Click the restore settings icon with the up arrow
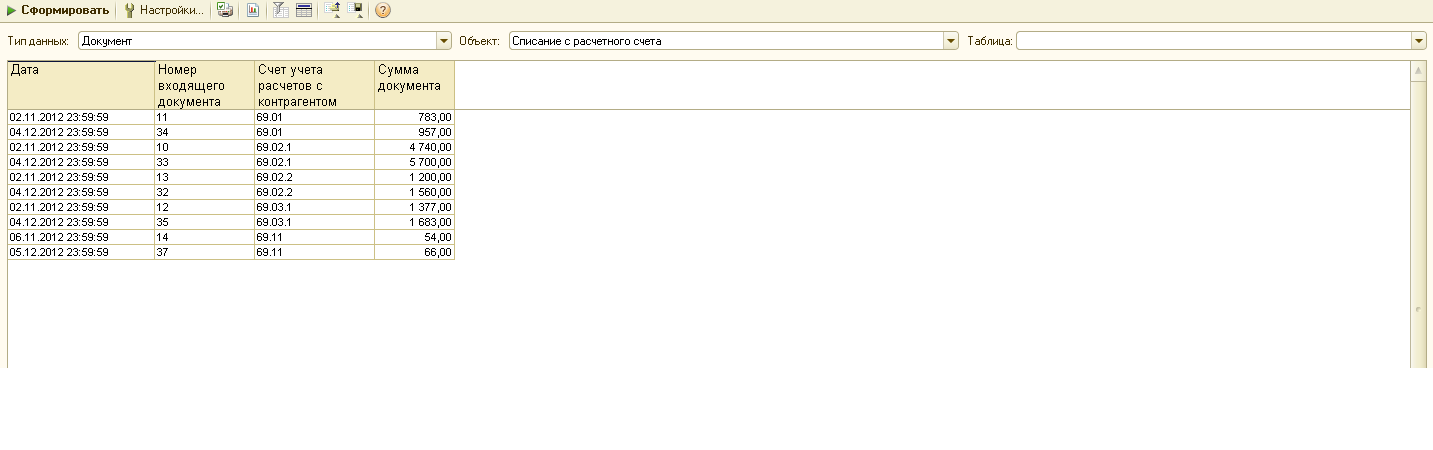 coord(332,10)
